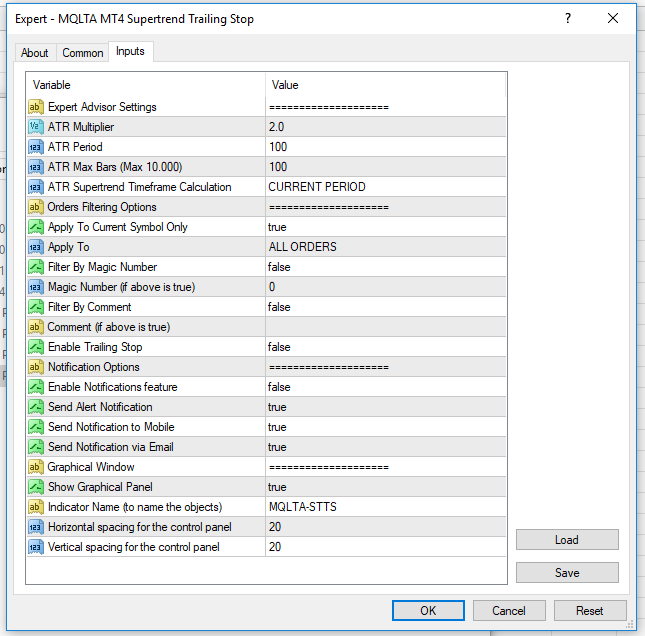
Task: Click the Save button
Action: pos(567,573)
